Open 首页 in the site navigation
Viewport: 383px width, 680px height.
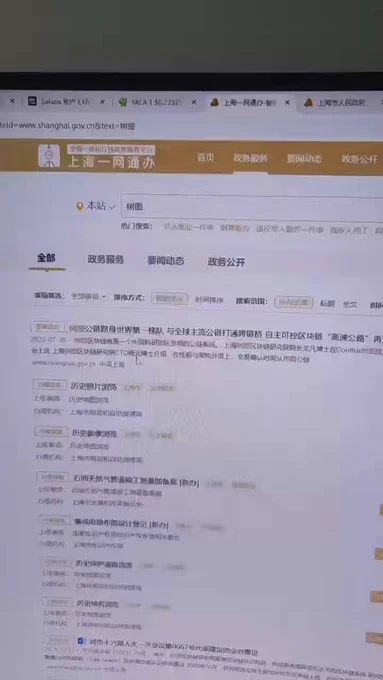(206, 158)
